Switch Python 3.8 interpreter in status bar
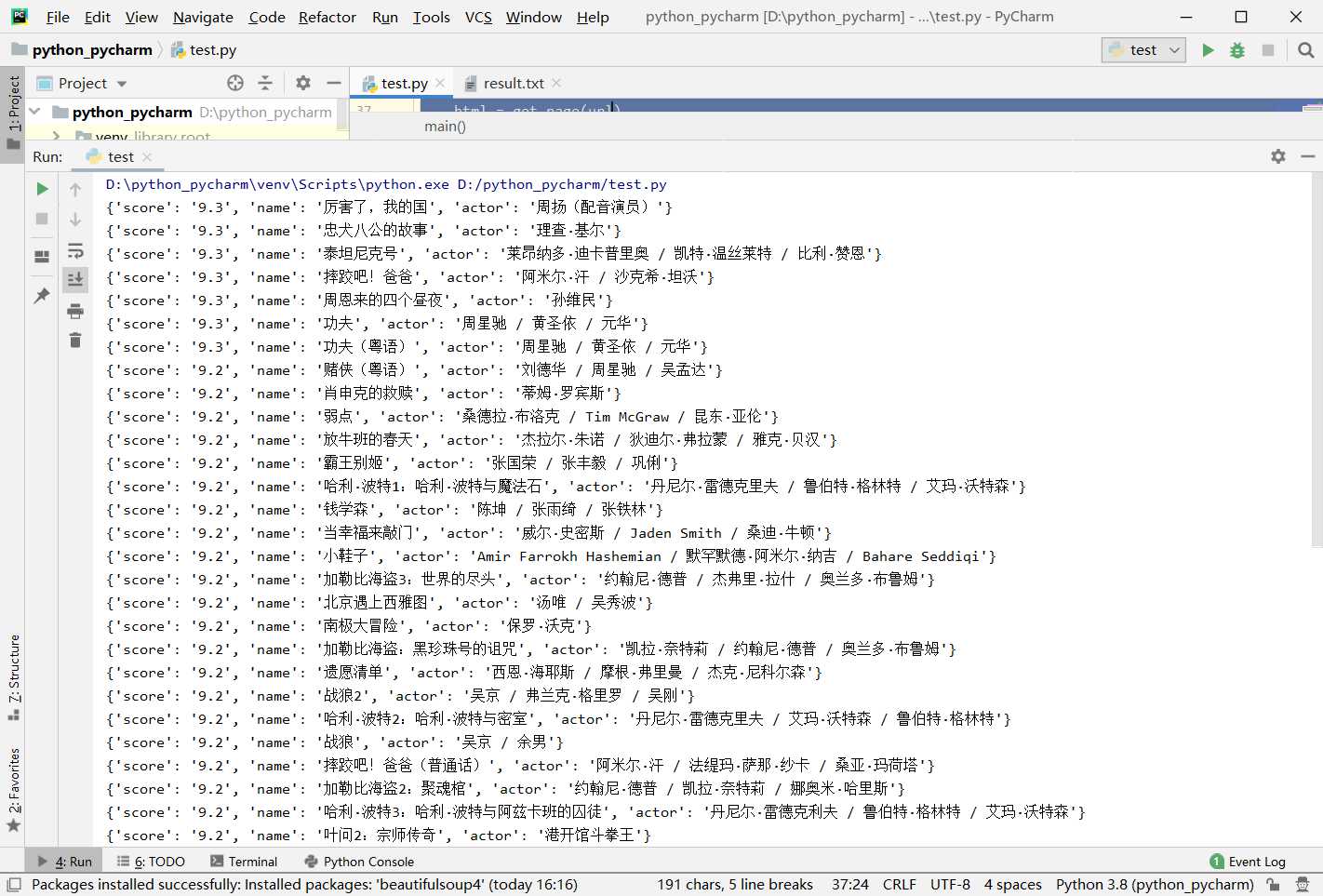Viewport: 1323px width, 896px height. click(1155, 884)
